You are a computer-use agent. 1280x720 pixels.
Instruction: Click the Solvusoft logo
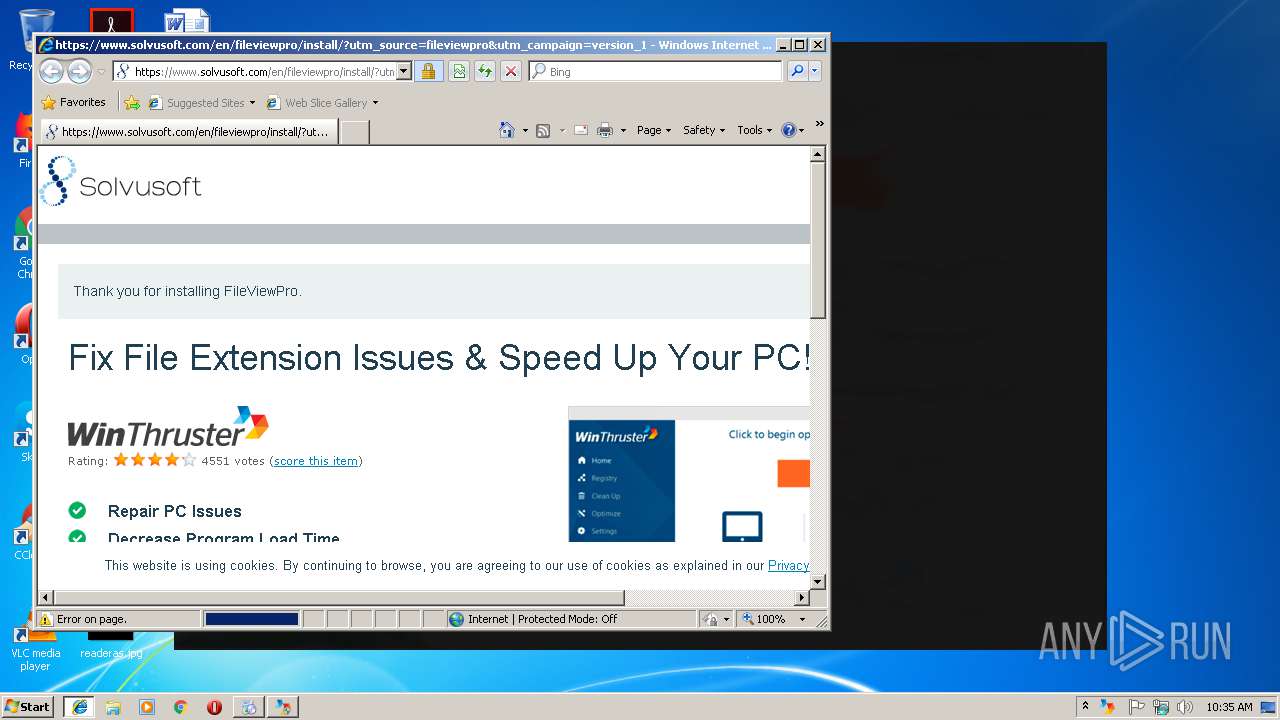point(121,182)
